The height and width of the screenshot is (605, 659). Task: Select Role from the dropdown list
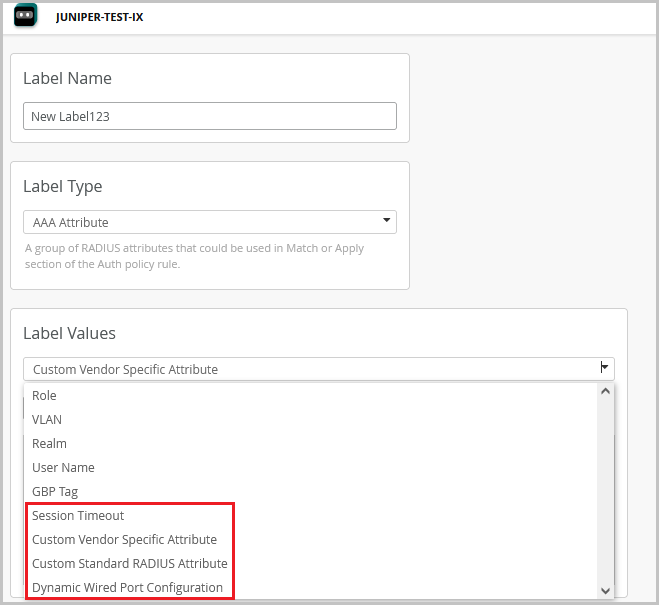tap(44, 396)
